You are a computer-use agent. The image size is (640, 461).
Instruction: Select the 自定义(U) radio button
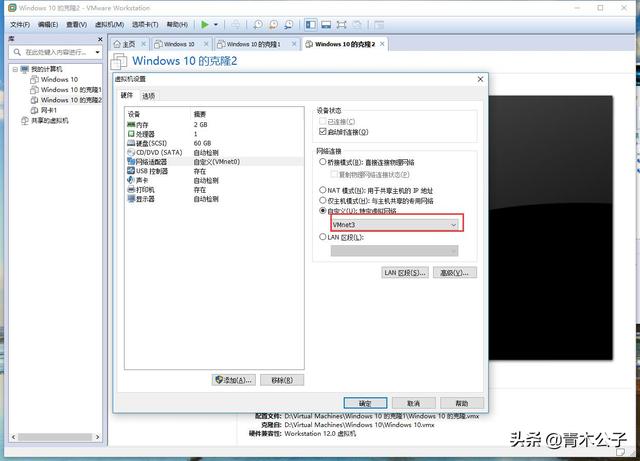tap(322, 211)
